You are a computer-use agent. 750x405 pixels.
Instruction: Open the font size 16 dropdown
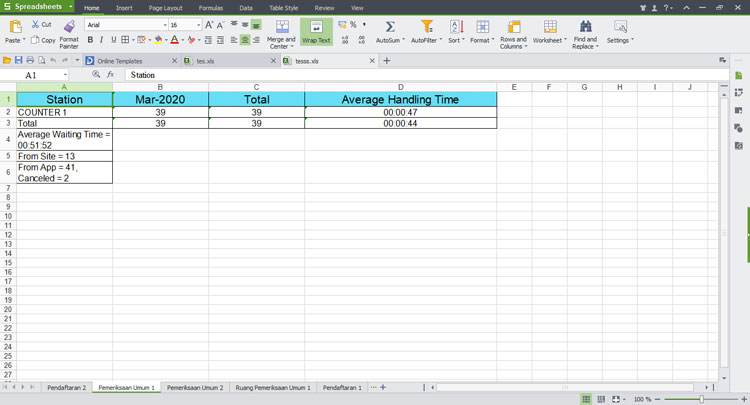click(197, 25)
